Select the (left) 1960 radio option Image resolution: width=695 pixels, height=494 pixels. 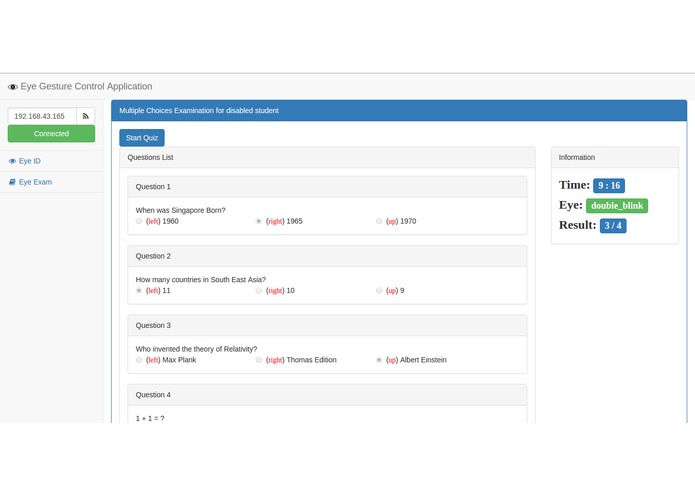pos(139,221)
